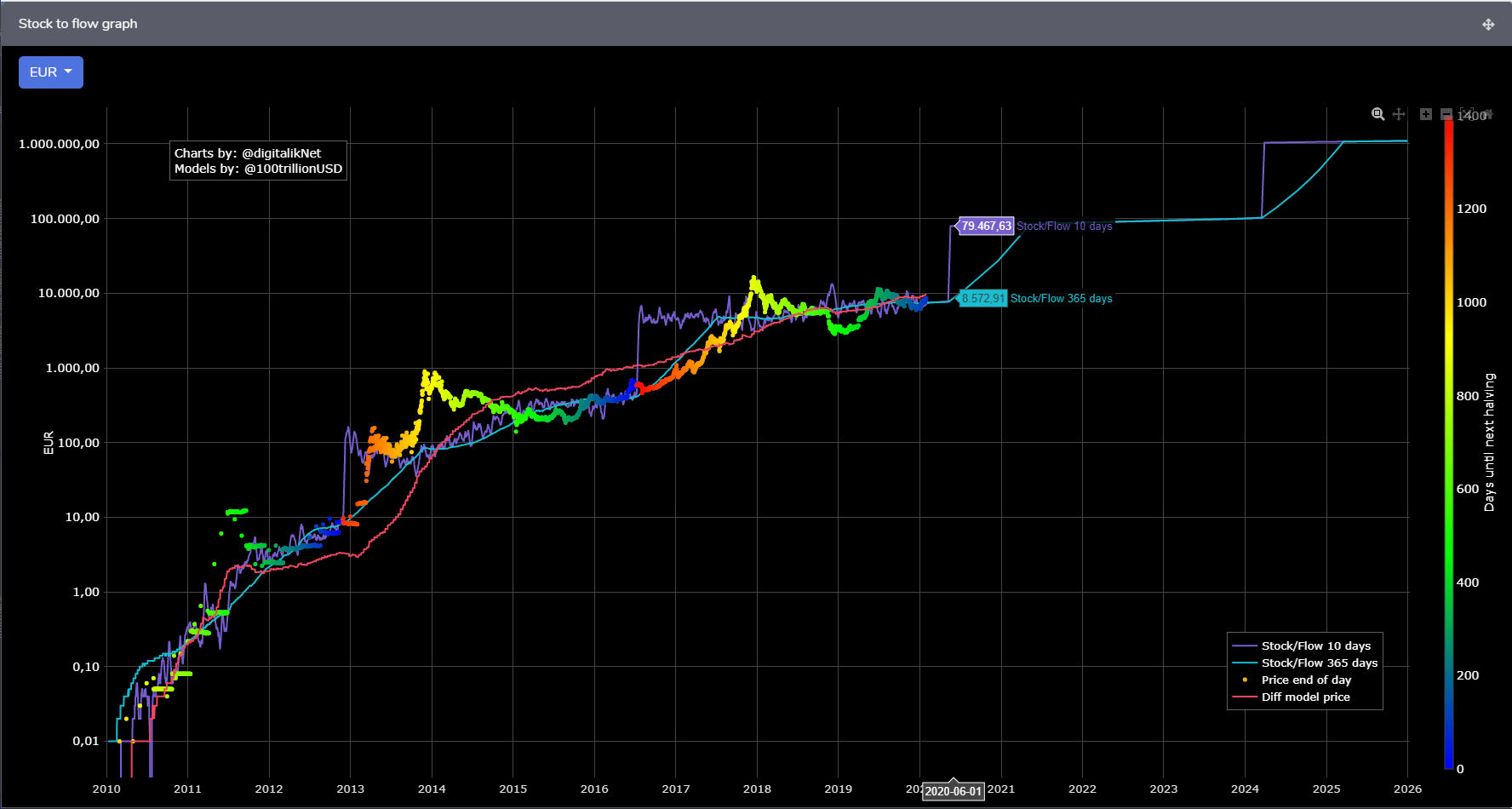Viewport: 1512px width, 809px height.
Task: Click the x-axis tick label 2019
Action: [838, 789]
